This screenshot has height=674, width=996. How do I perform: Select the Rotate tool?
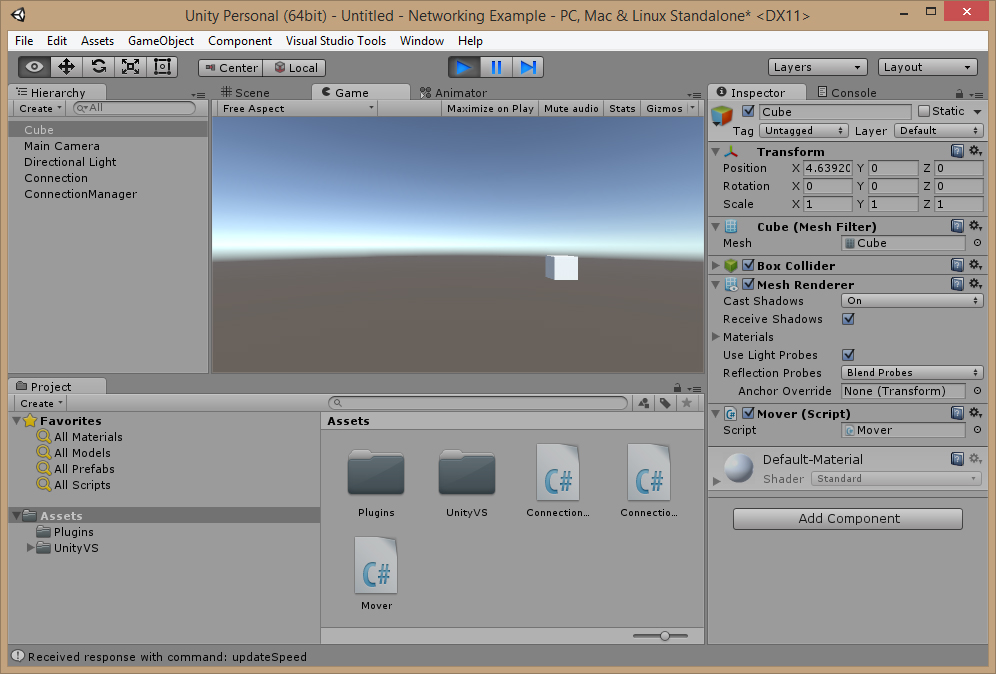[98, 67]
